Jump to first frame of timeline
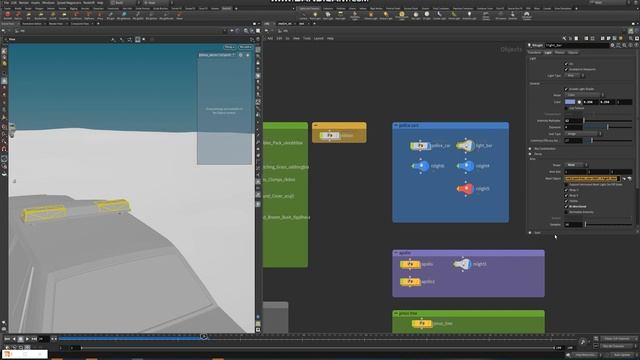 (7, 339)
